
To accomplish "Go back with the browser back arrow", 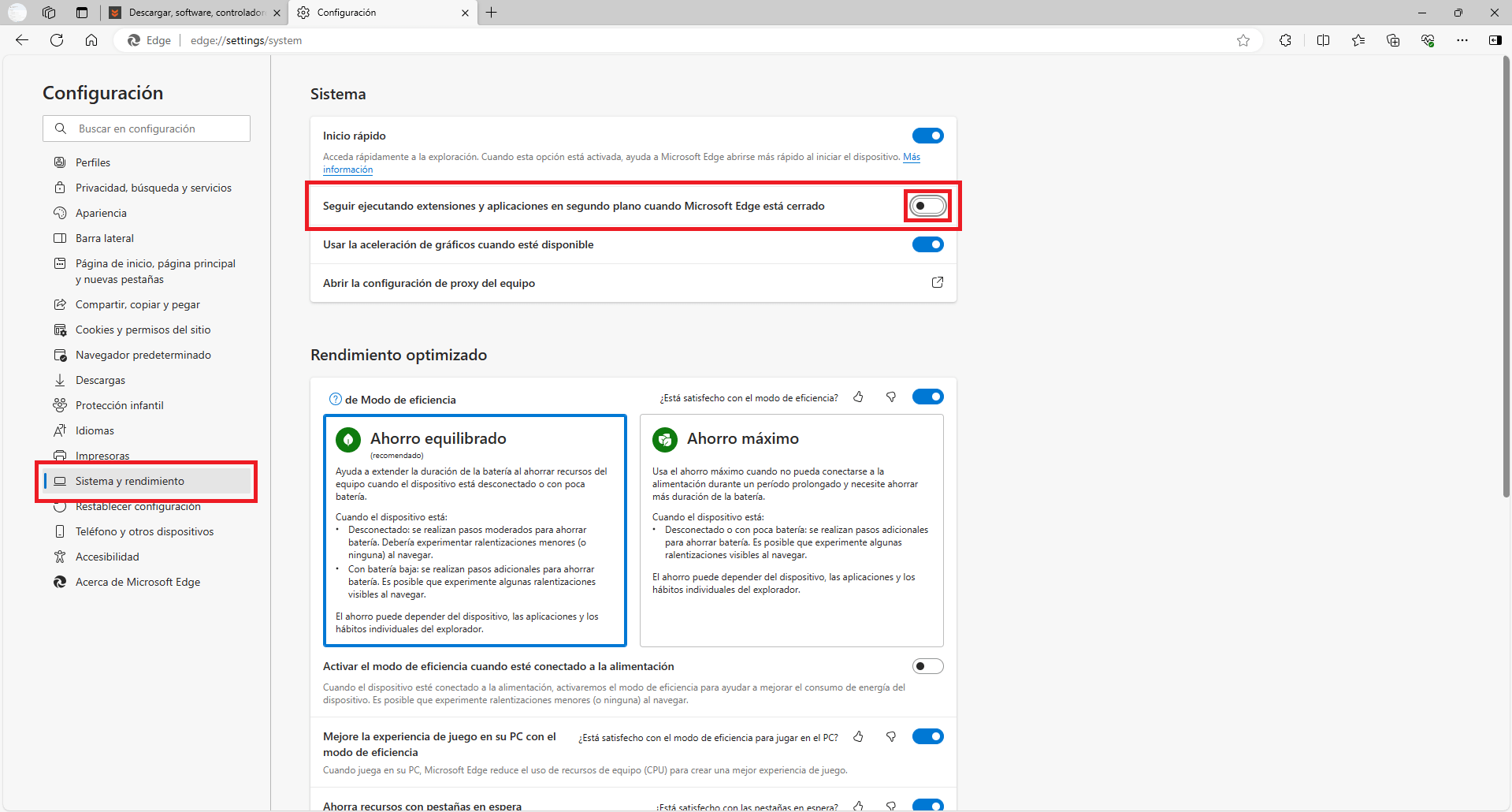I will [22, 40].
